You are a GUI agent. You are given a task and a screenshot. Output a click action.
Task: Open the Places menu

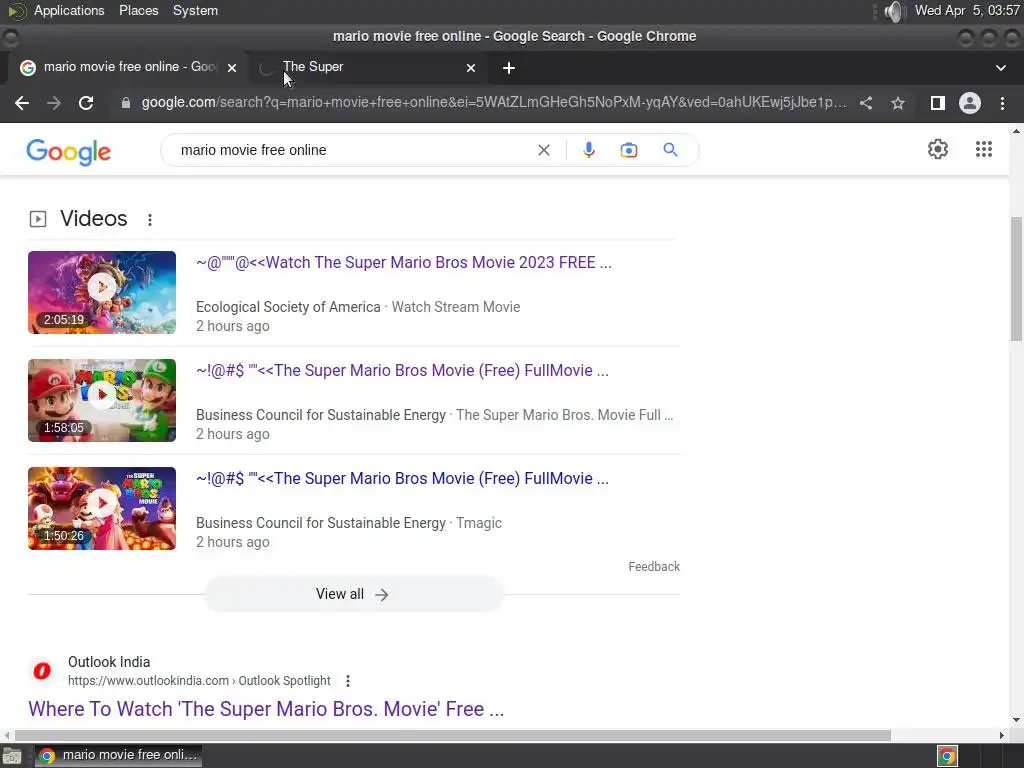click(138, 10)
